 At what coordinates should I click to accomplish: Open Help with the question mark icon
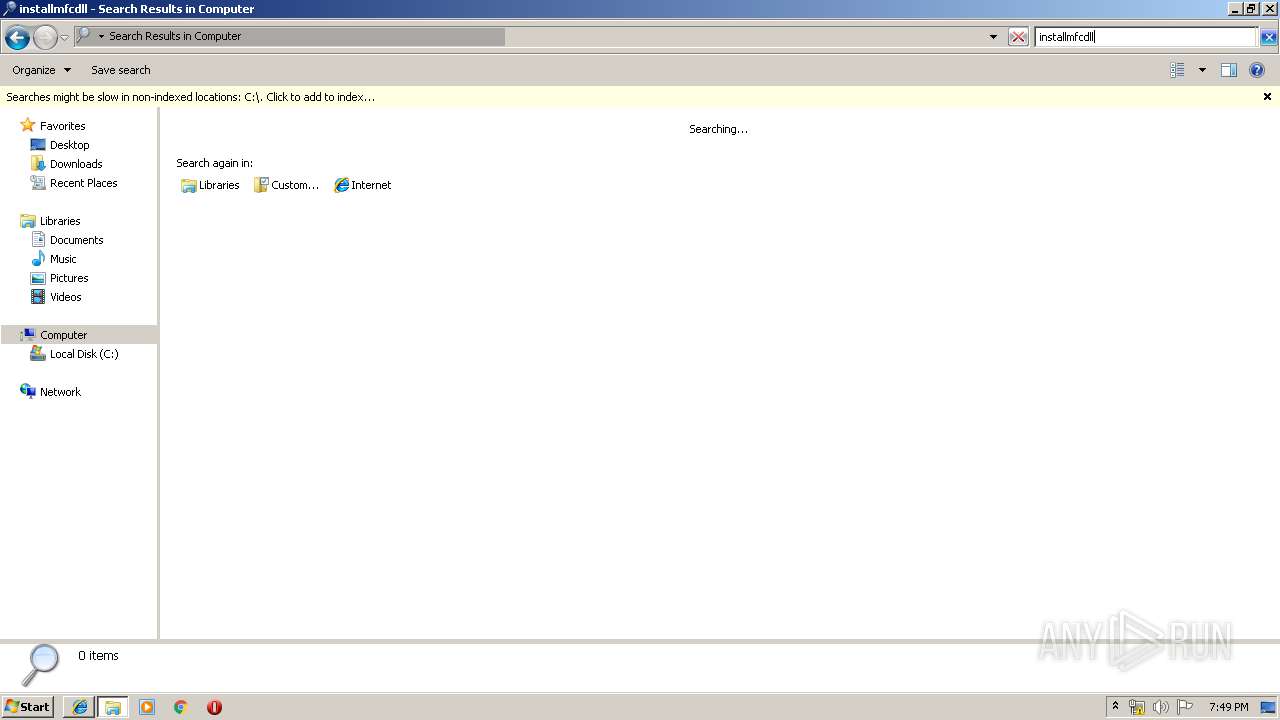pos(1257,70)
